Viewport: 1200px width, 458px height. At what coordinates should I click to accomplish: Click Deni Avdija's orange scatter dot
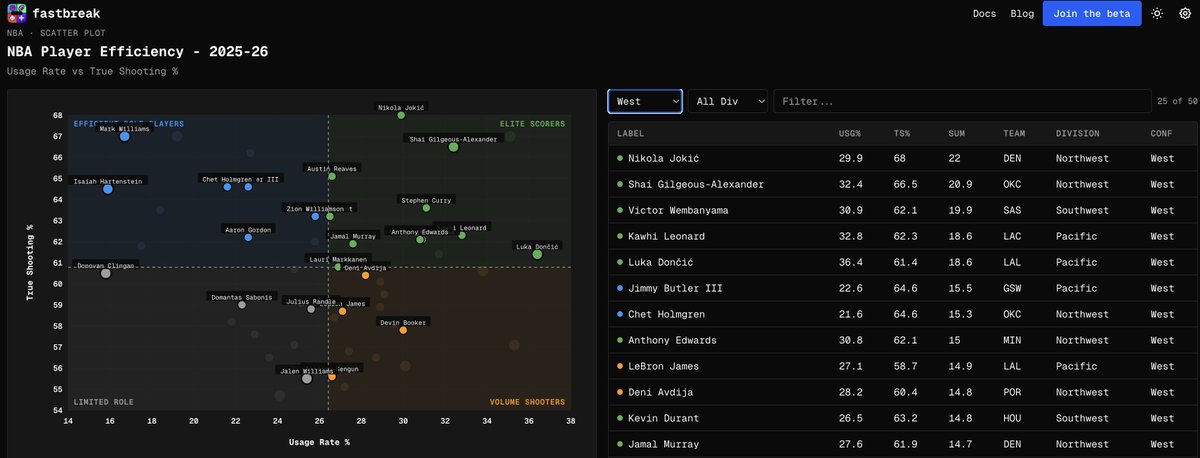click(365, 275)
